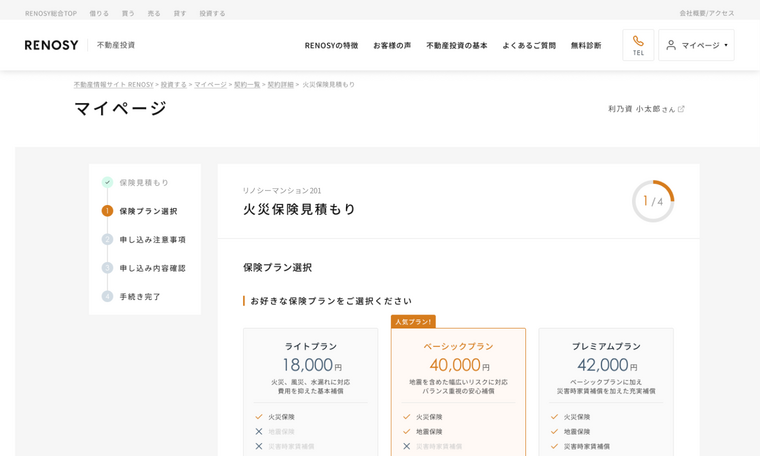Click the 災害時家賃補償 cross icon in ライトプラン
This screenshot has width=760, height=456.
click(x=259, y=446)
